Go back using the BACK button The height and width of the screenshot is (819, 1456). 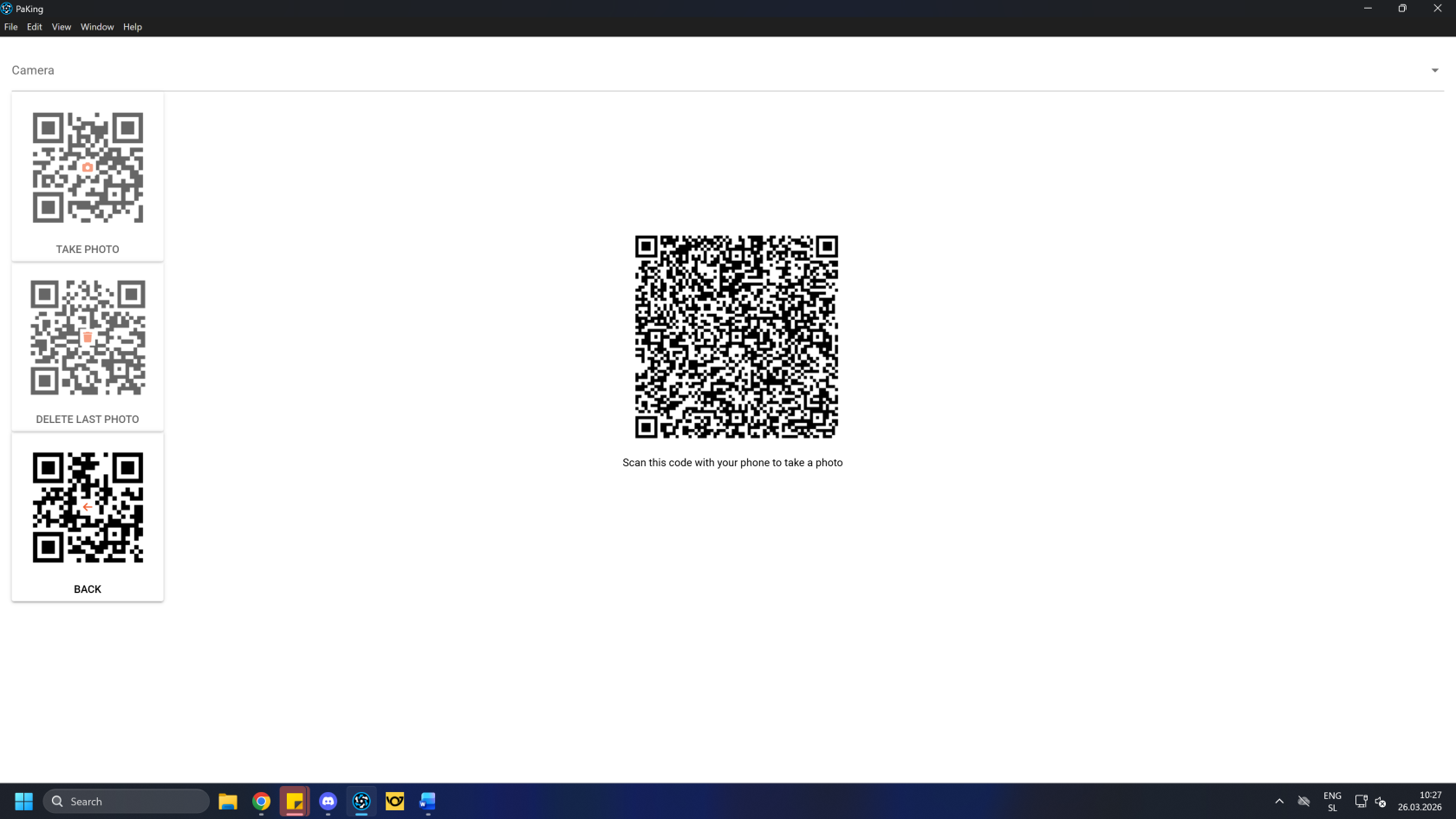88,517
